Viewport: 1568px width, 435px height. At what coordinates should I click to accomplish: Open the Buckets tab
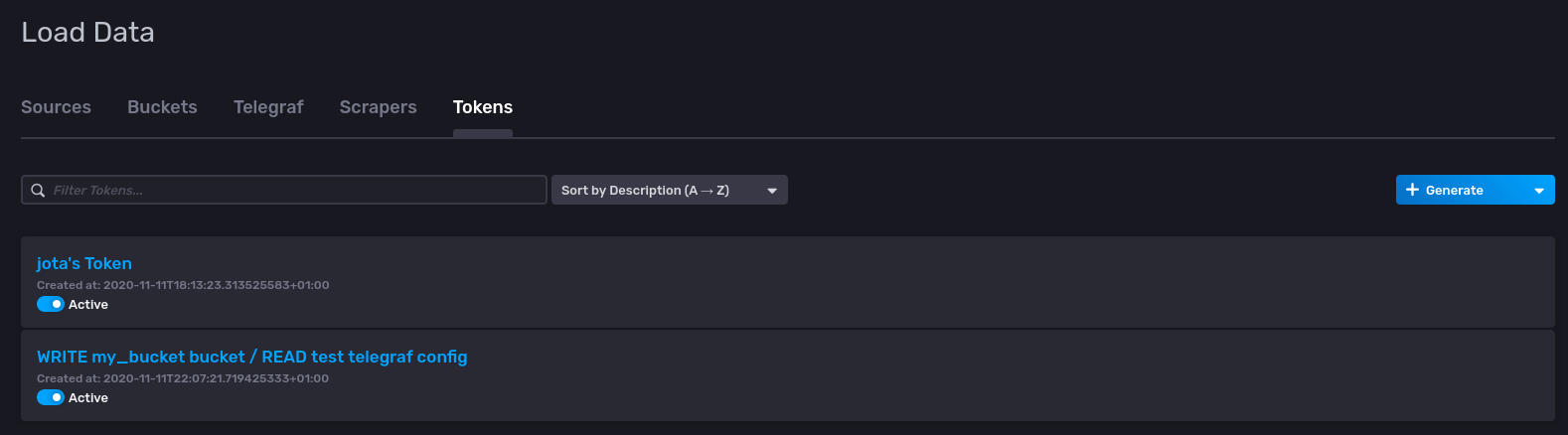point(162,107)
